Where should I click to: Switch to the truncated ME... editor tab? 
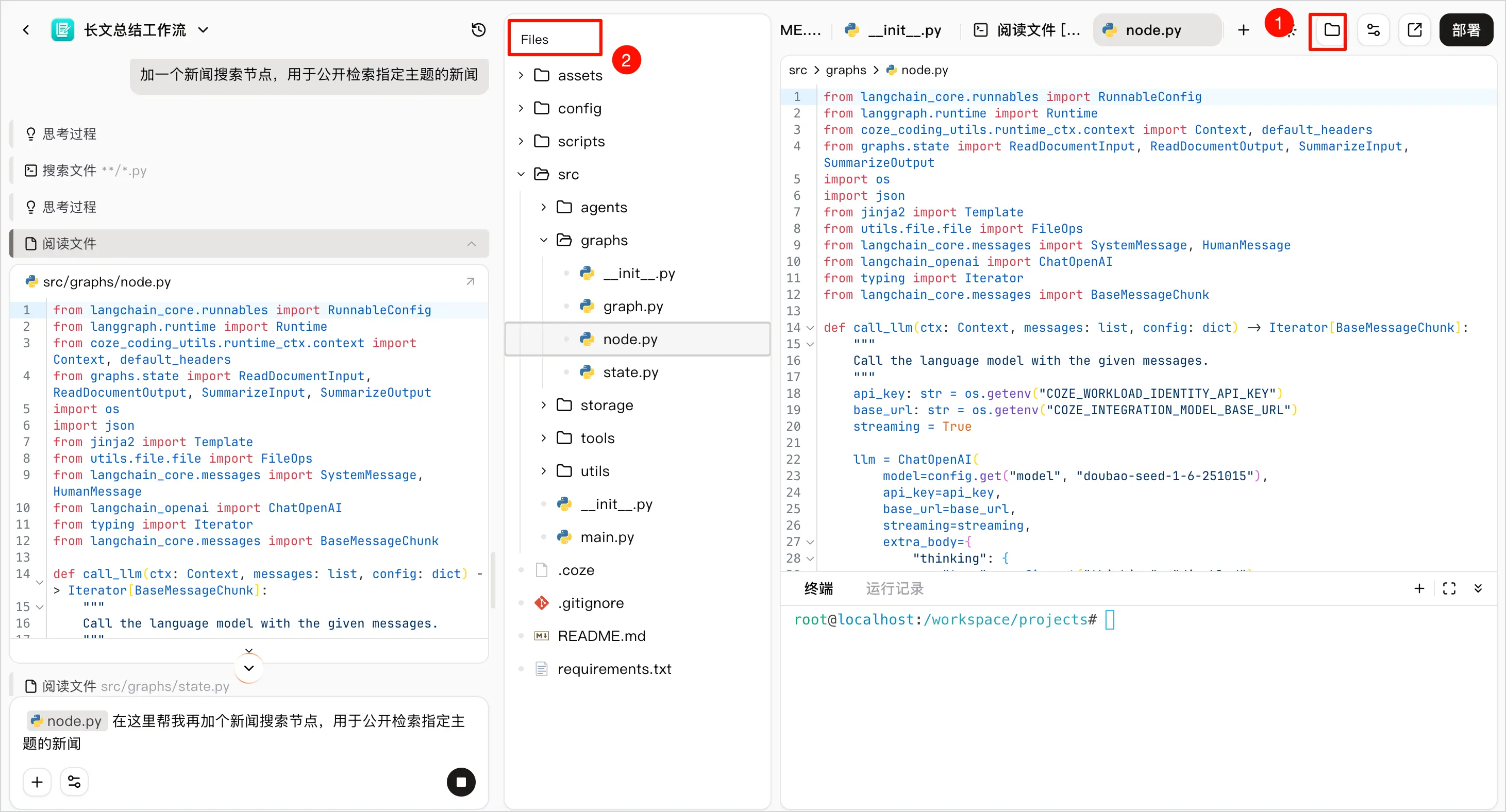tap(801, 30)
